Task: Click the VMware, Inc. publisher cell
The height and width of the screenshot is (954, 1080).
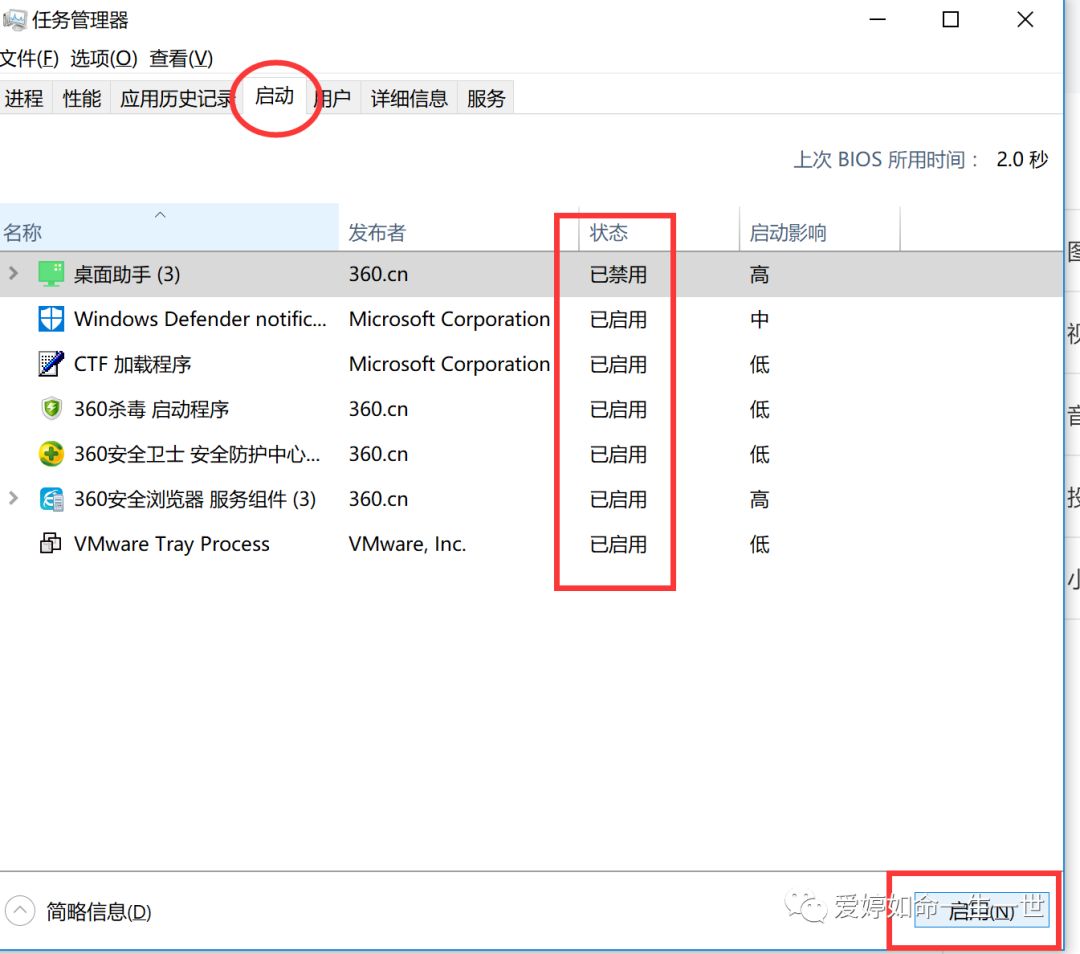Action: pyautogui.click(x=407, y=544)
